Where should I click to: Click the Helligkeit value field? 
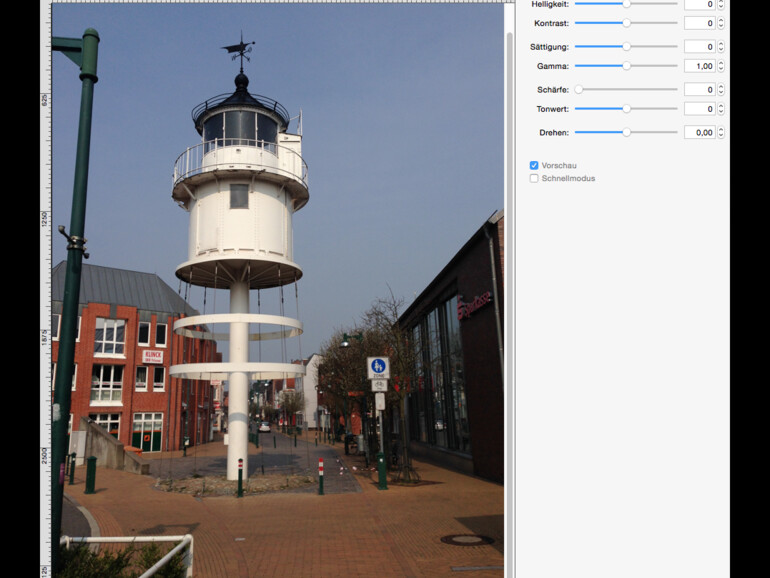tap(699, 4)
